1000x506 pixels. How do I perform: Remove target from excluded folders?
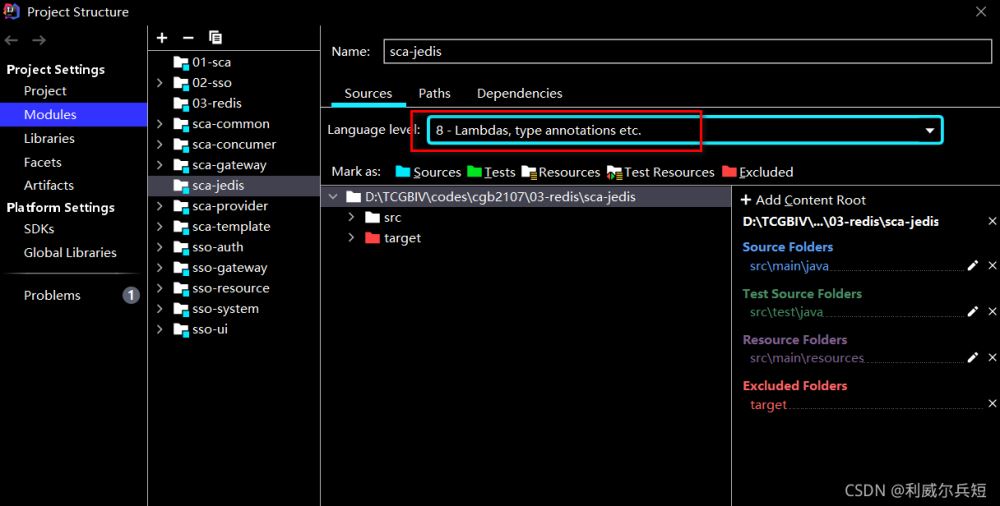coord(992,403)
